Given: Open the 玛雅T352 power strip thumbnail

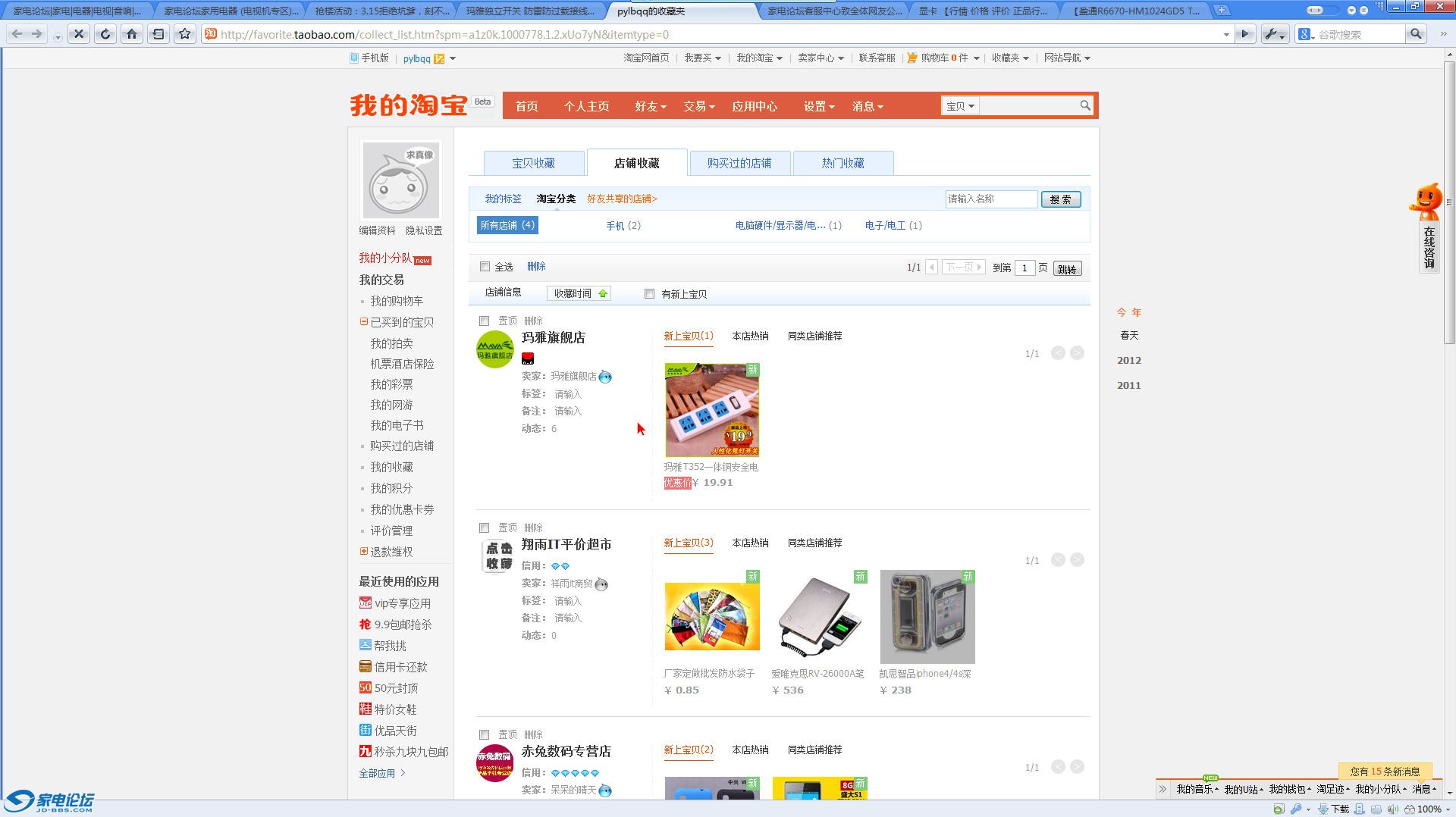Looking at the screenshot, I should [712, 410].
